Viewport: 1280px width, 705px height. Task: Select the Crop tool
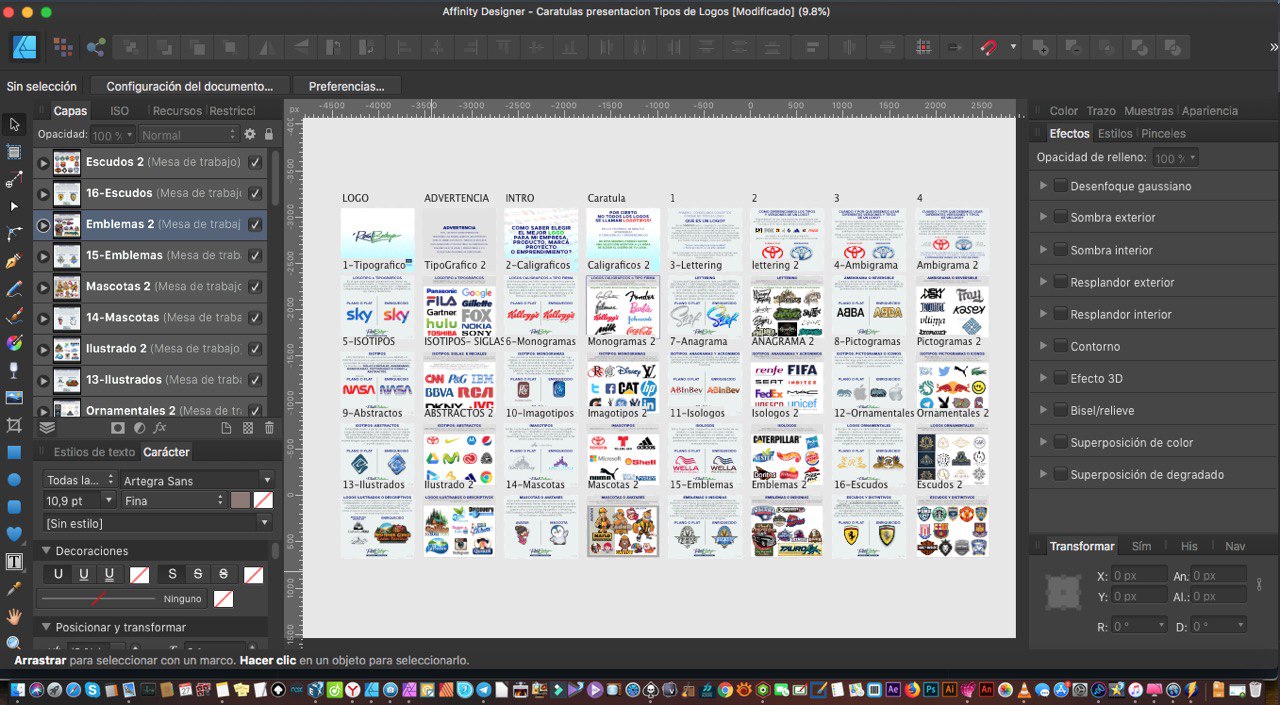tap(14, 425)
